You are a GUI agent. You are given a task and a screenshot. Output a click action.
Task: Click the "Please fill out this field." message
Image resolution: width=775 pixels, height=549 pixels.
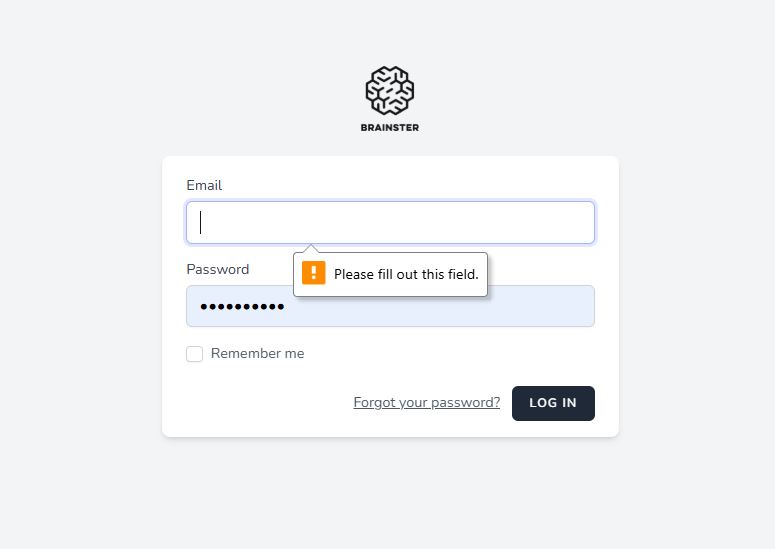click(406, 274)
